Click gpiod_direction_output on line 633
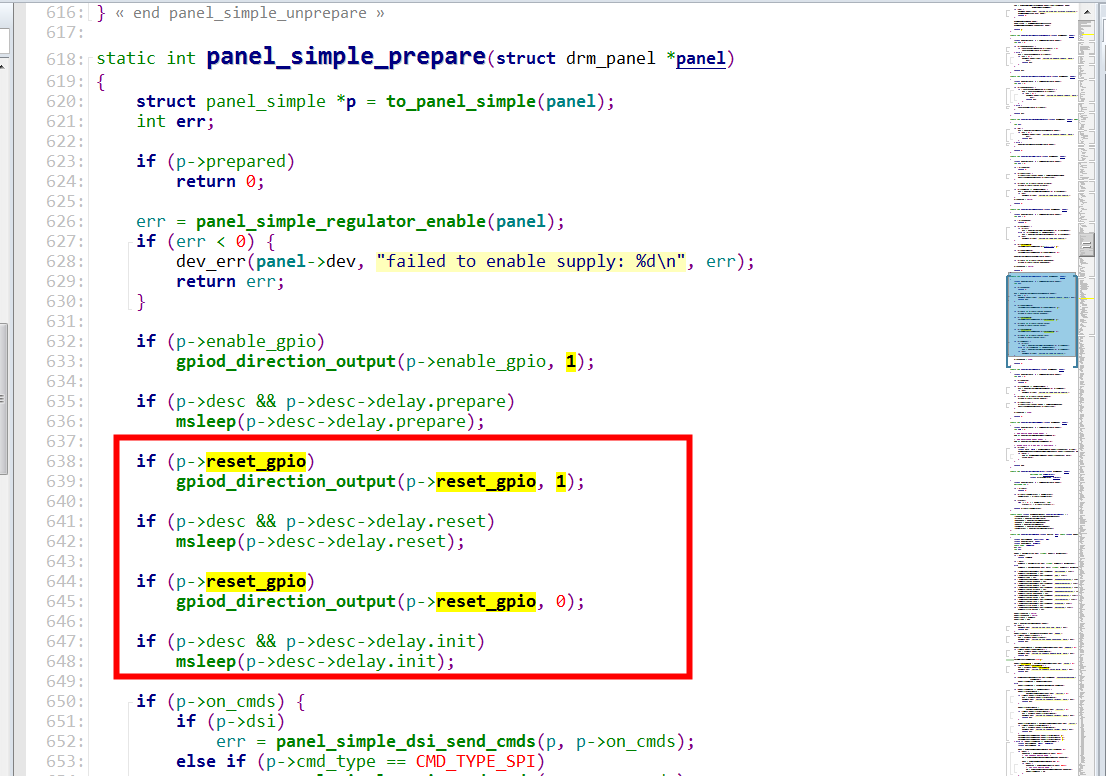Screen dimensions: 1106x776 tap(286, 362)
